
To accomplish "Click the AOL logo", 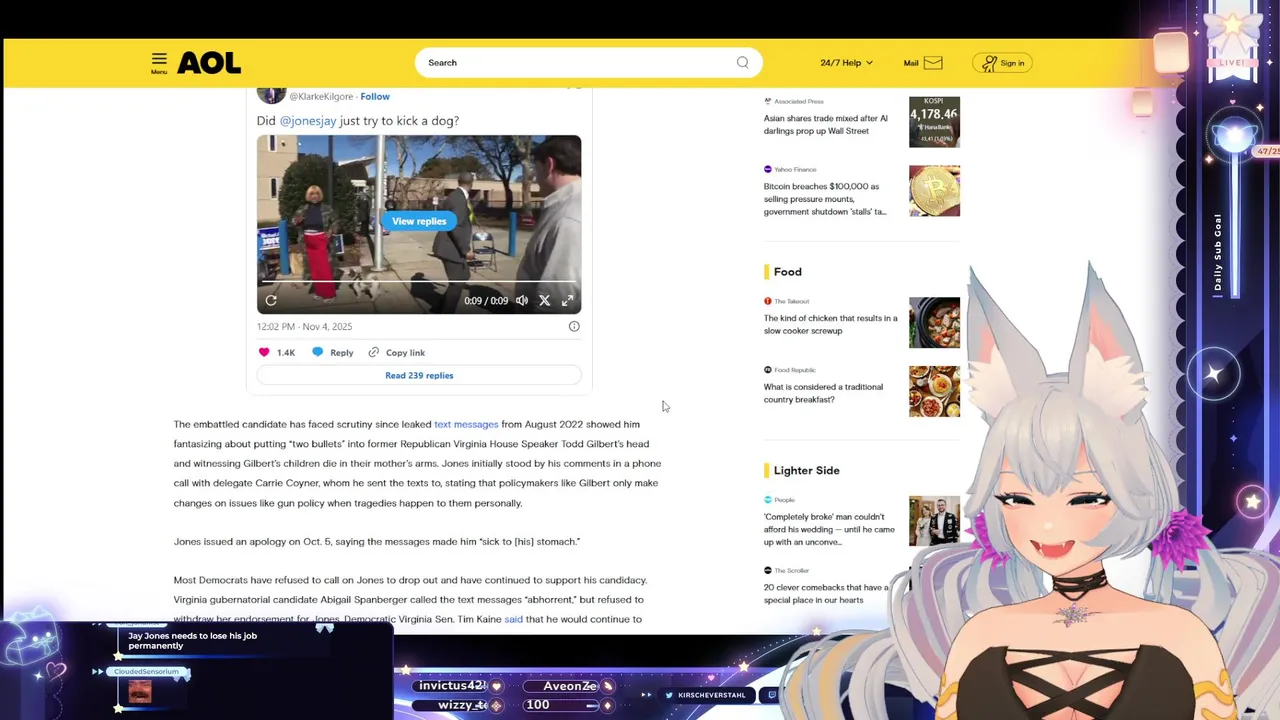I will (x=209, y=63).
